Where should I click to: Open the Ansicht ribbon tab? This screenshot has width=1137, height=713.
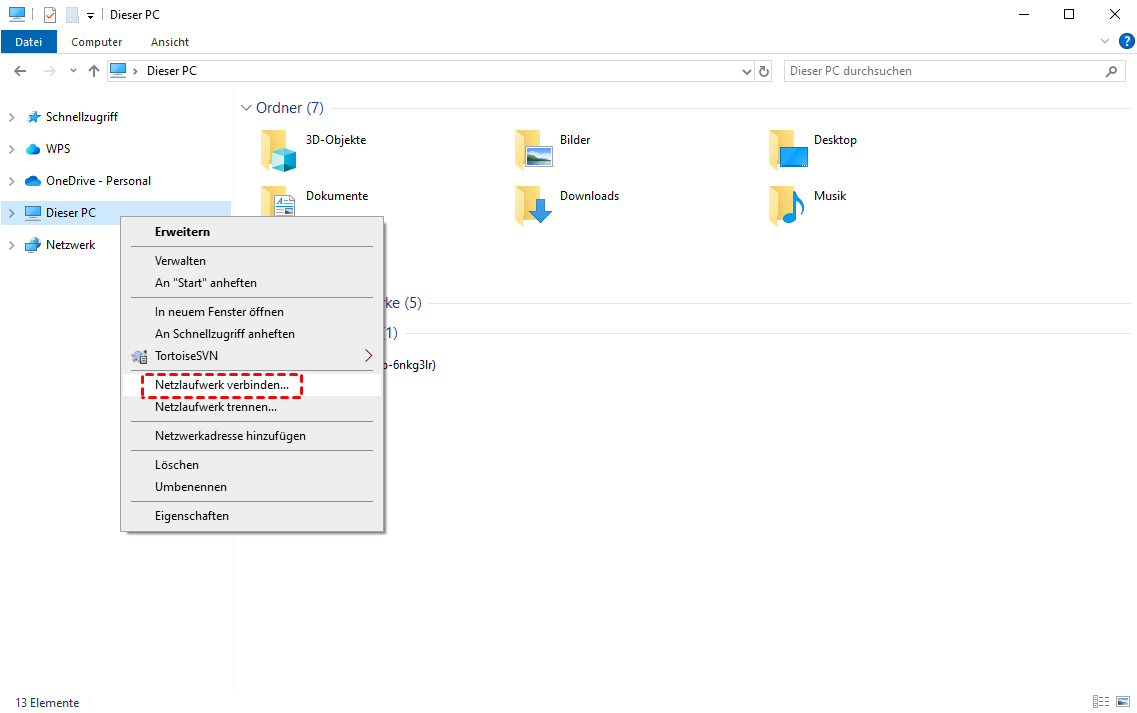click(x=170, y=42)
